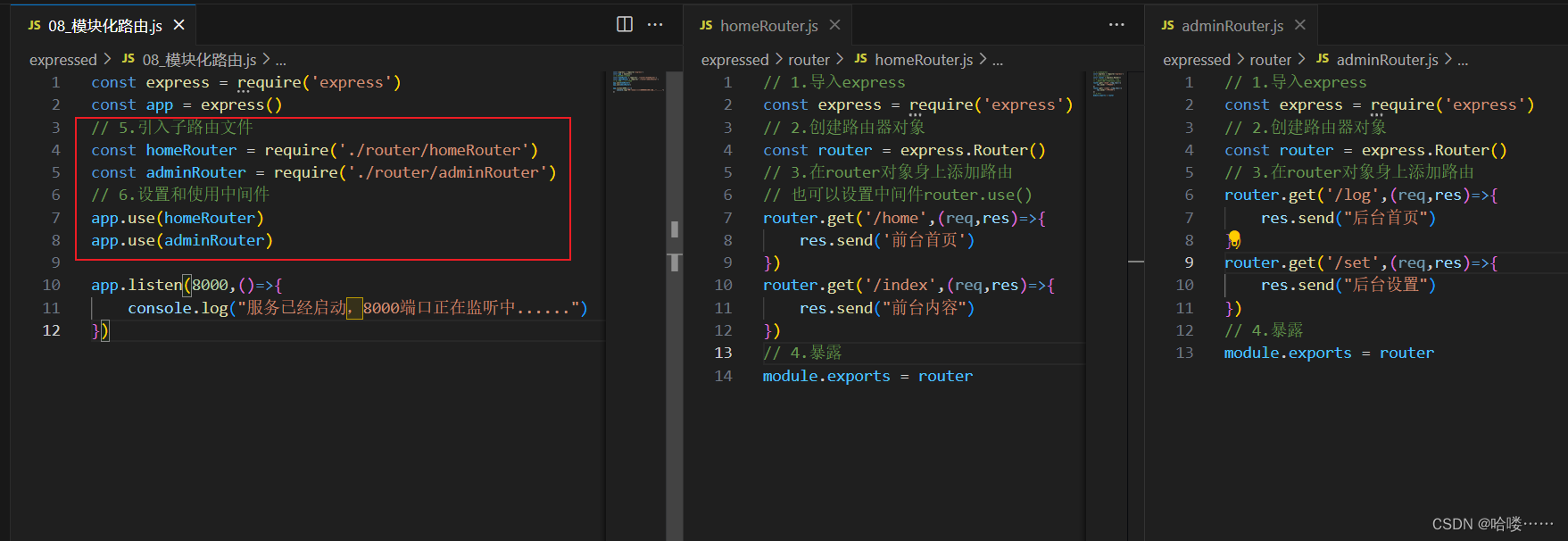The height and width of the screenshot is (541, 1568).
Task: Click expressed breadcrumb in homeRouter.js editor
Action: [x=734, y=60]
